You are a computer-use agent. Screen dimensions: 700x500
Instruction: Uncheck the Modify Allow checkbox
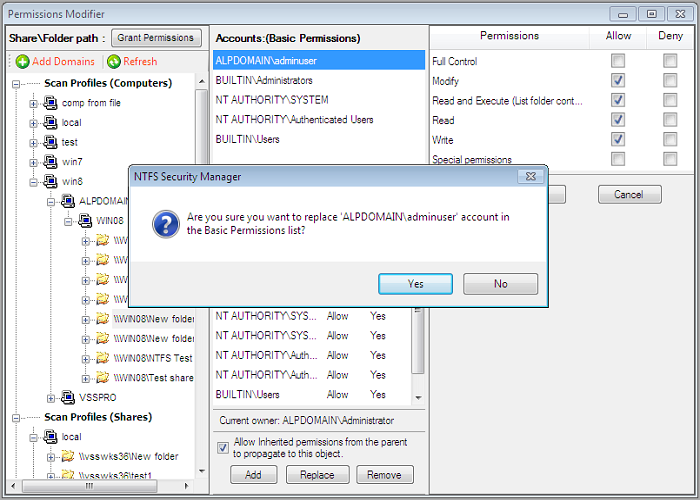click(x=618, y=81)
